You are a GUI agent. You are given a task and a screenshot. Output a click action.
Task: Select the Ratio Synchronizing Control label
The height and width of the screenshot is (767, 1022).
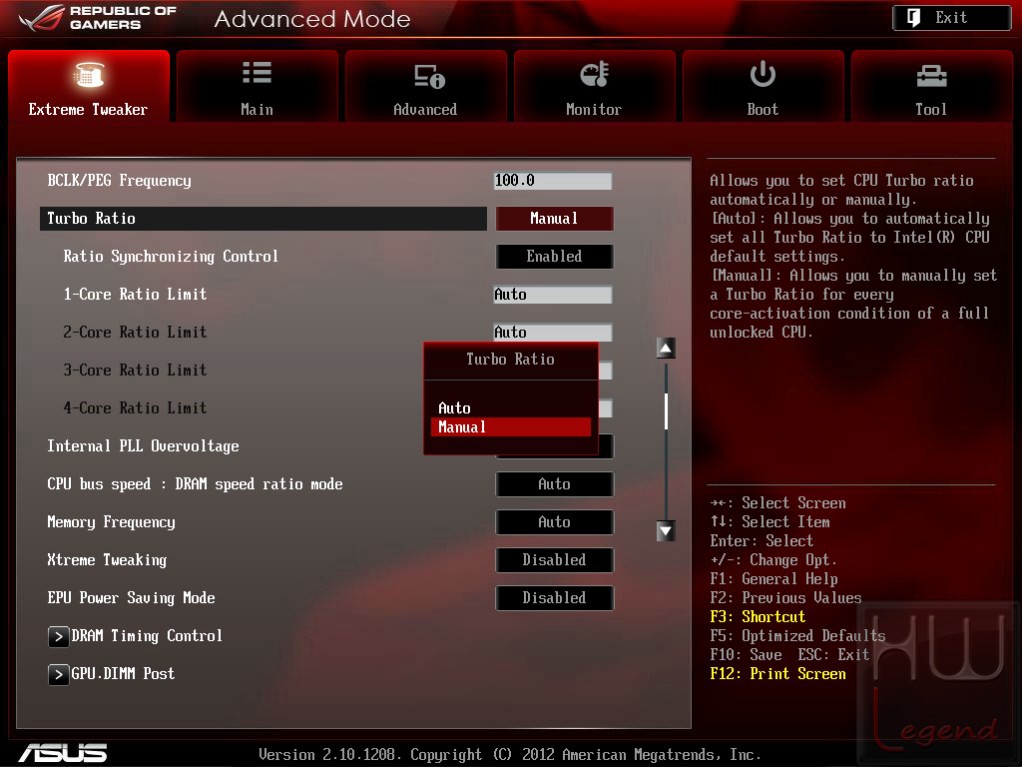(171, 256)
